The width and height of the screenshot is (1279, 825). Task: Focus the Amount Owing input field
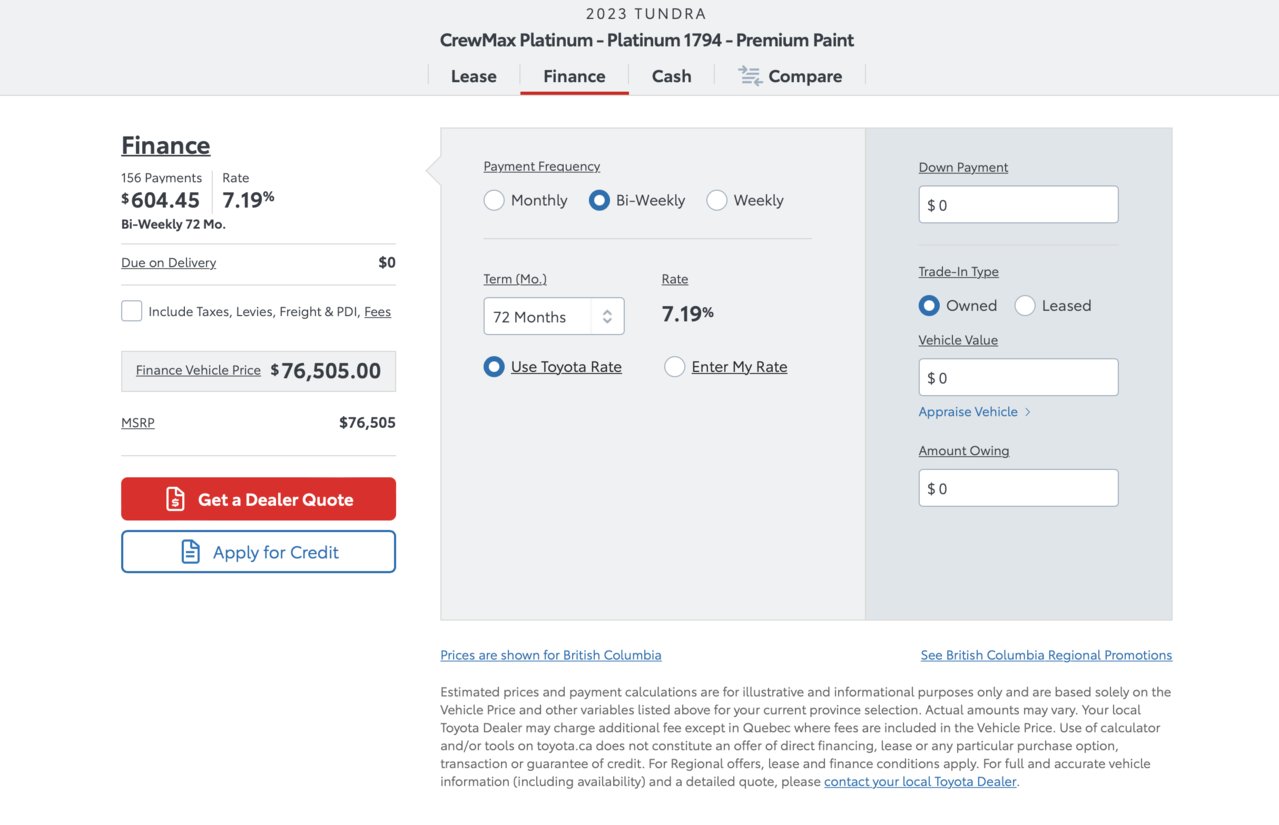coord(1018,488)
